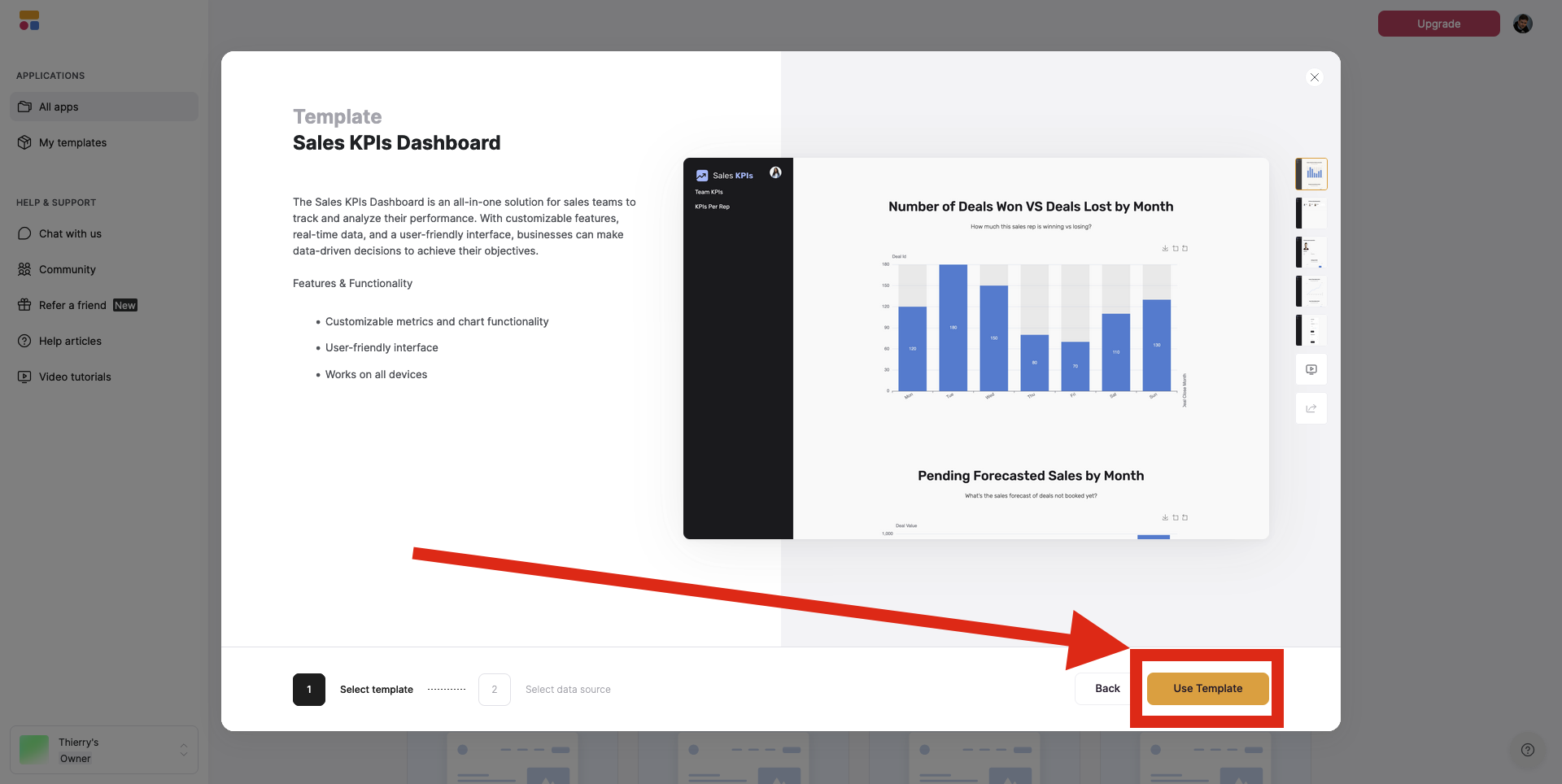Open the Community link
The width and height of the screenshot is (1562, 784).
click(104, 269)
